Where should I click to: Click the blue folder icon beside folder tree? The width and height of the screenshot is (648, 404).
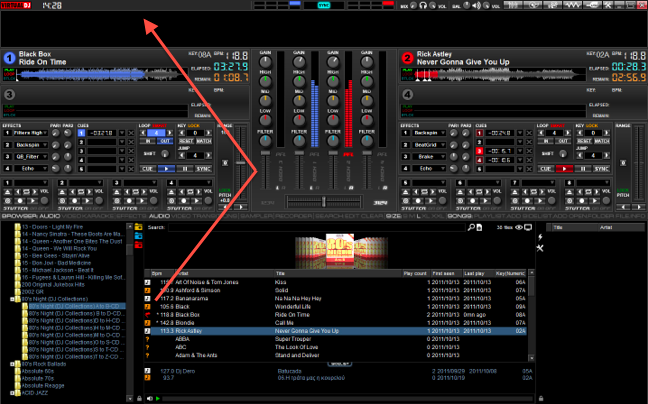point(138,236)
